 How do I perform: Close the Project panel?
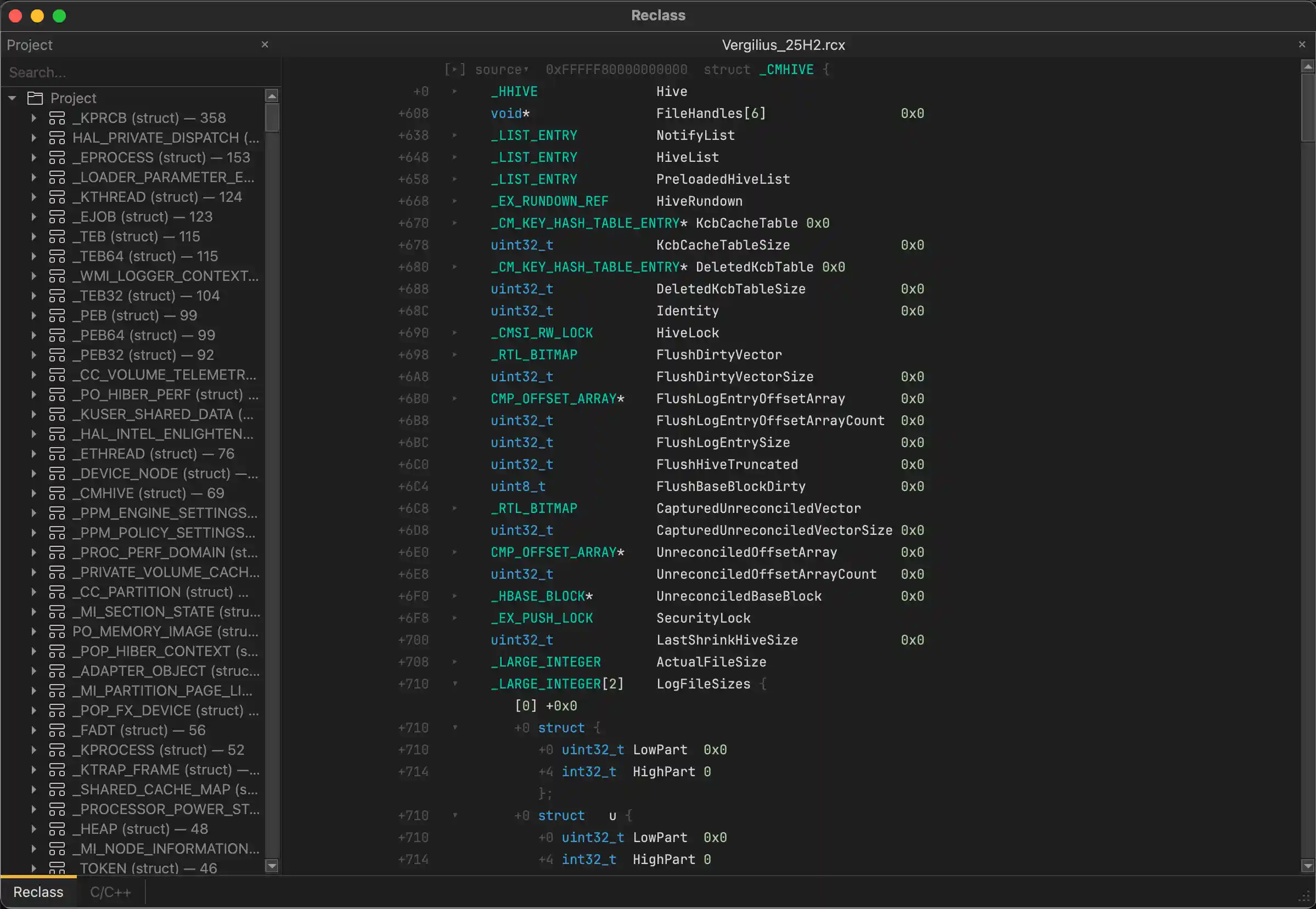coord(265,44)
